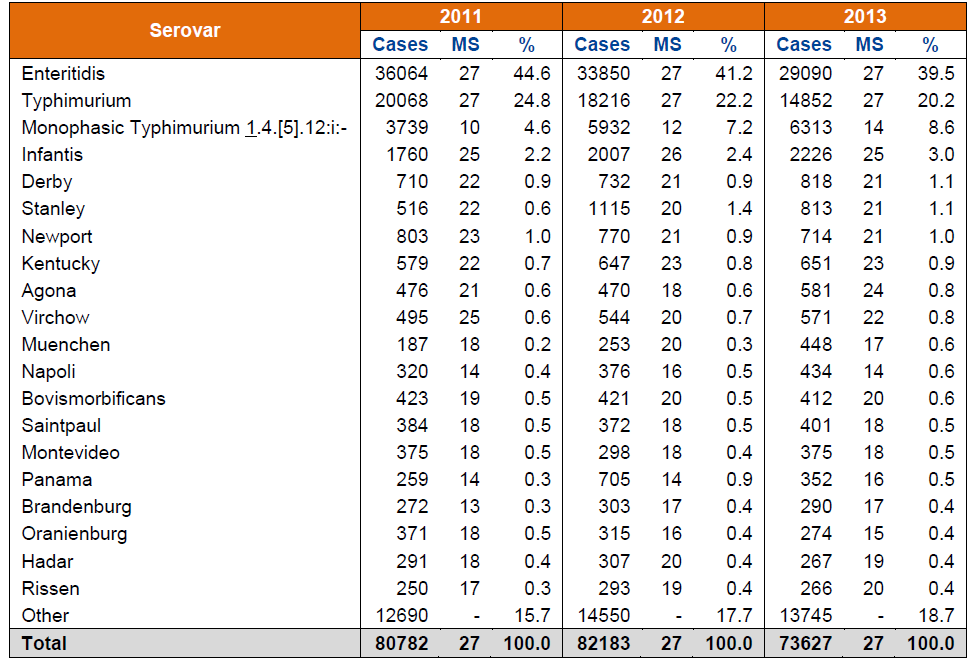Select the 2013 year header
The width and height of the screenshot is (974, 659).
[x=865, y=16]
